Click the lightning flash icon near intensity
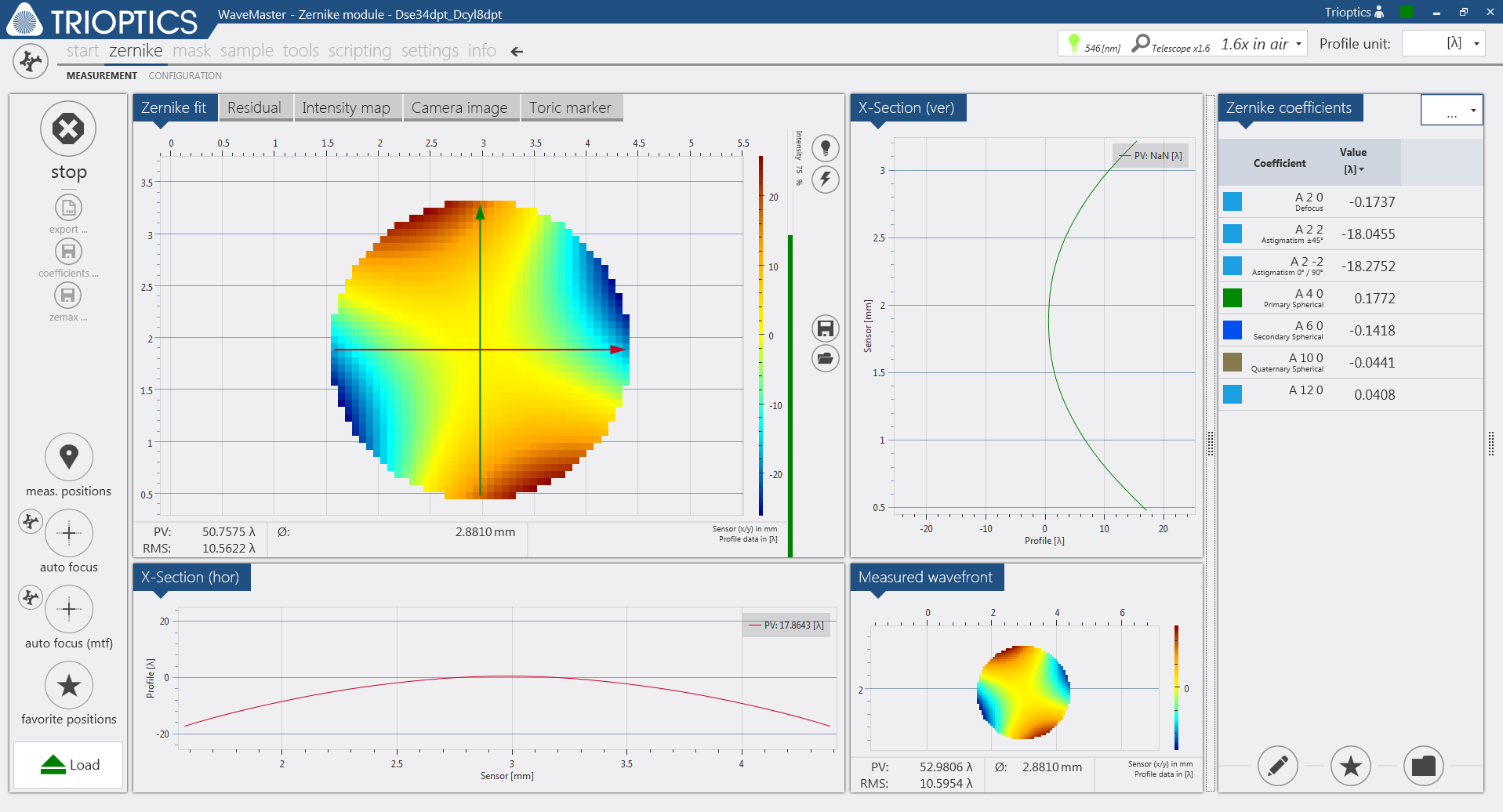Screen dimensions: 1503x812 point(825,179)
